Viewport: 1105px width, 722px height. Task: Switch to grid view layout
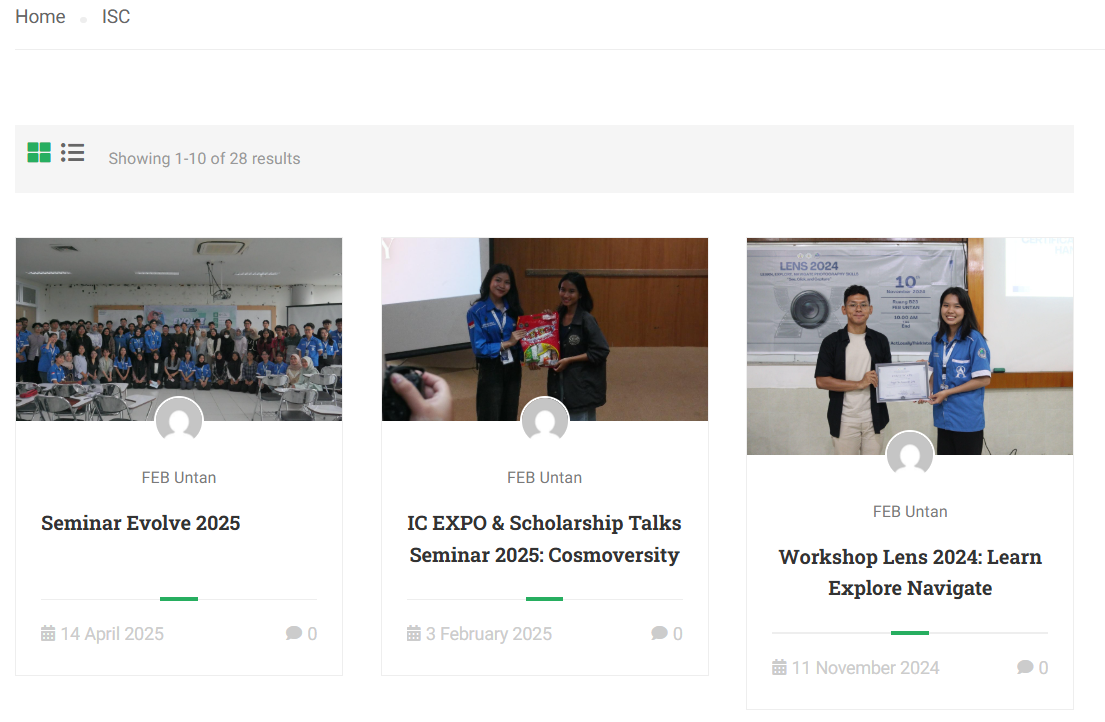tap(39, 152)
